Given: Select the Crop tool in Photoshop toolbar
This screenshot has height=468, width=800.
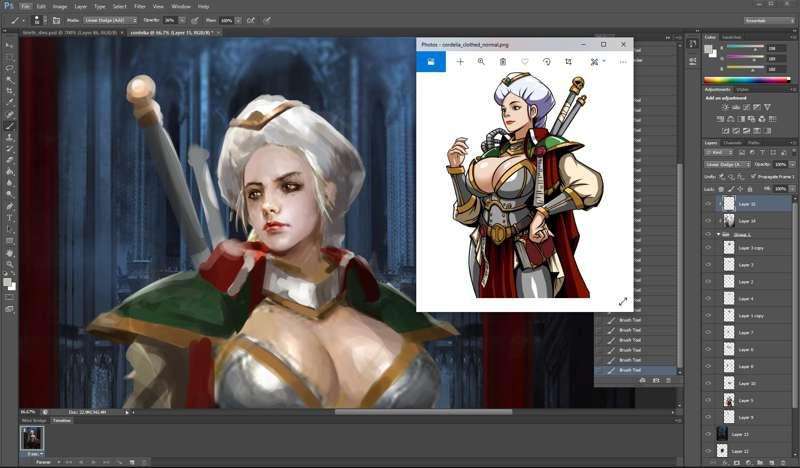Looking at the screenshot, I should (9, 91).
